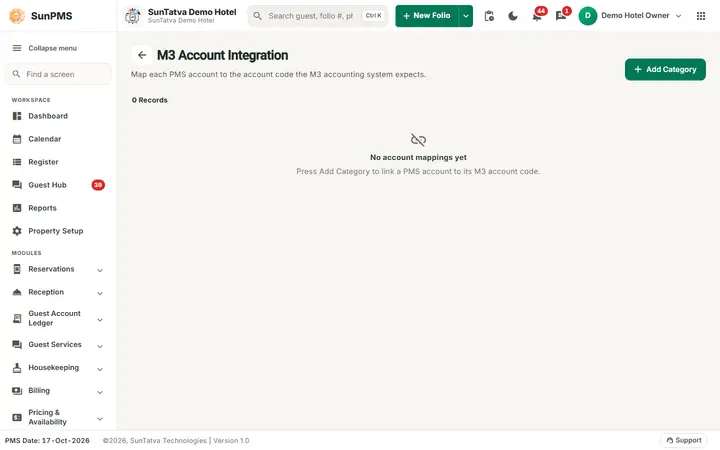Image resolution: width=720 pixels, height=450 pixels.
Task: Open the clipboard clock icon in header
Action: (489, 16)
